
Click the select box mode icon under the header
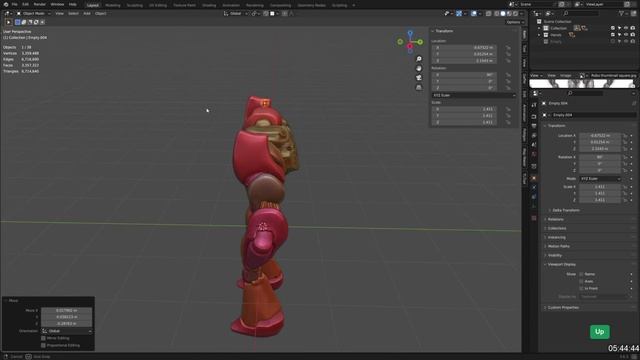tap(18, 22)
